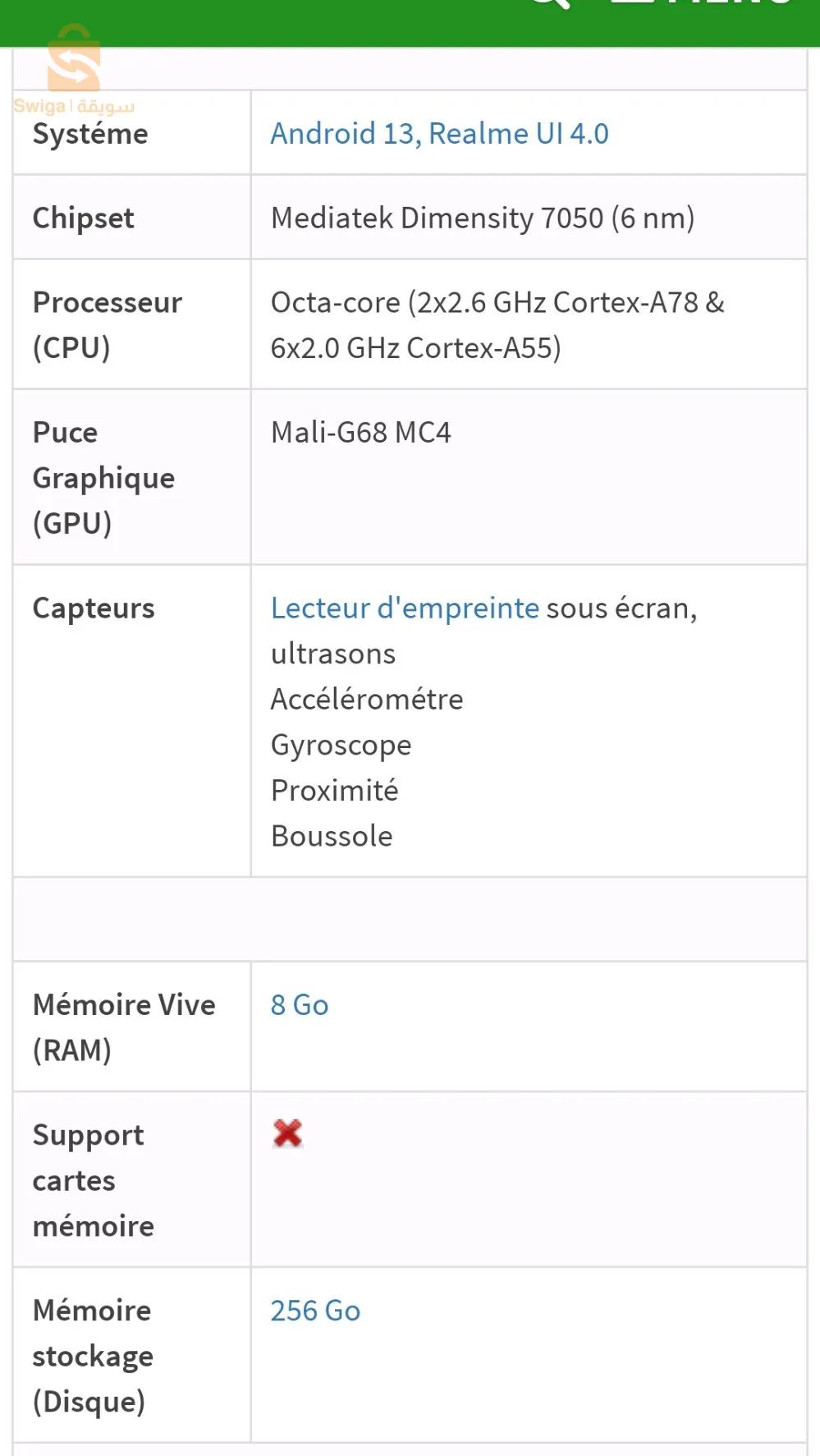The height and width of the screenshot is (1456, 820).
Task: Click the Support cartes mémoire label
Action: pyautogui.click(x=93, y=1179)
